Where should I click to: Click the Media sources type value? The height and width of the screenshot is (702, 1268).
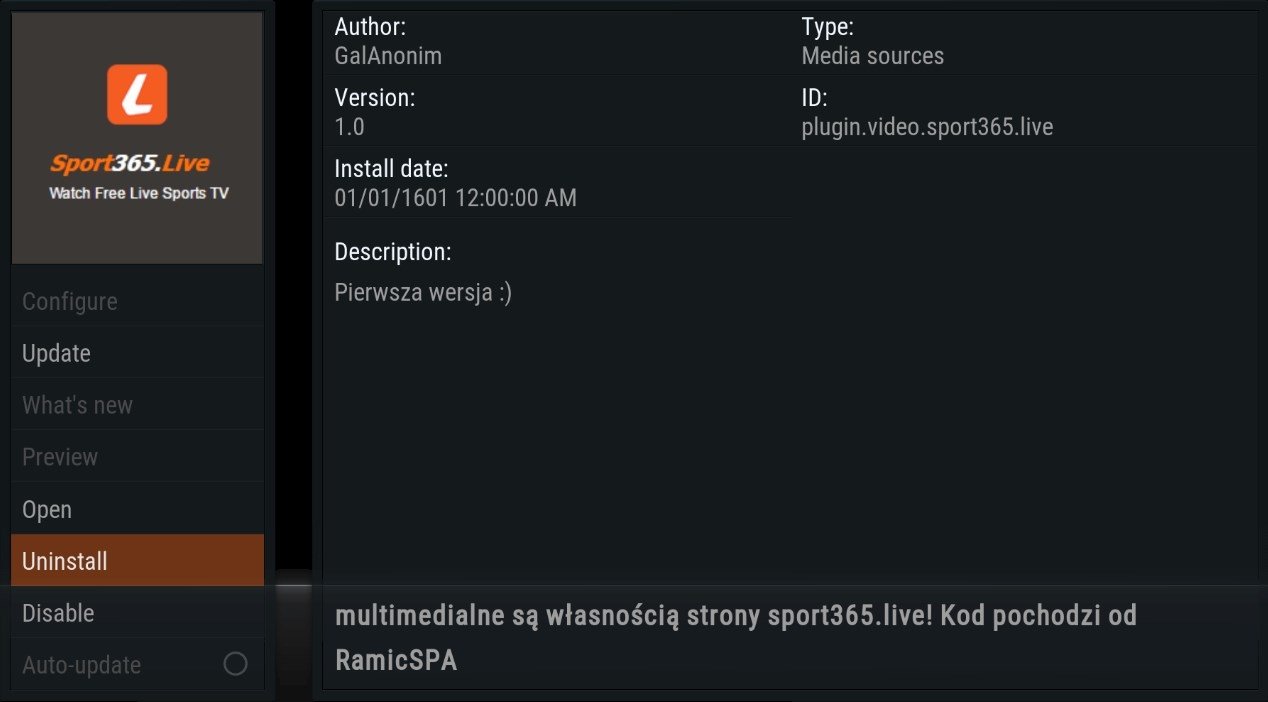click(872, 56)
